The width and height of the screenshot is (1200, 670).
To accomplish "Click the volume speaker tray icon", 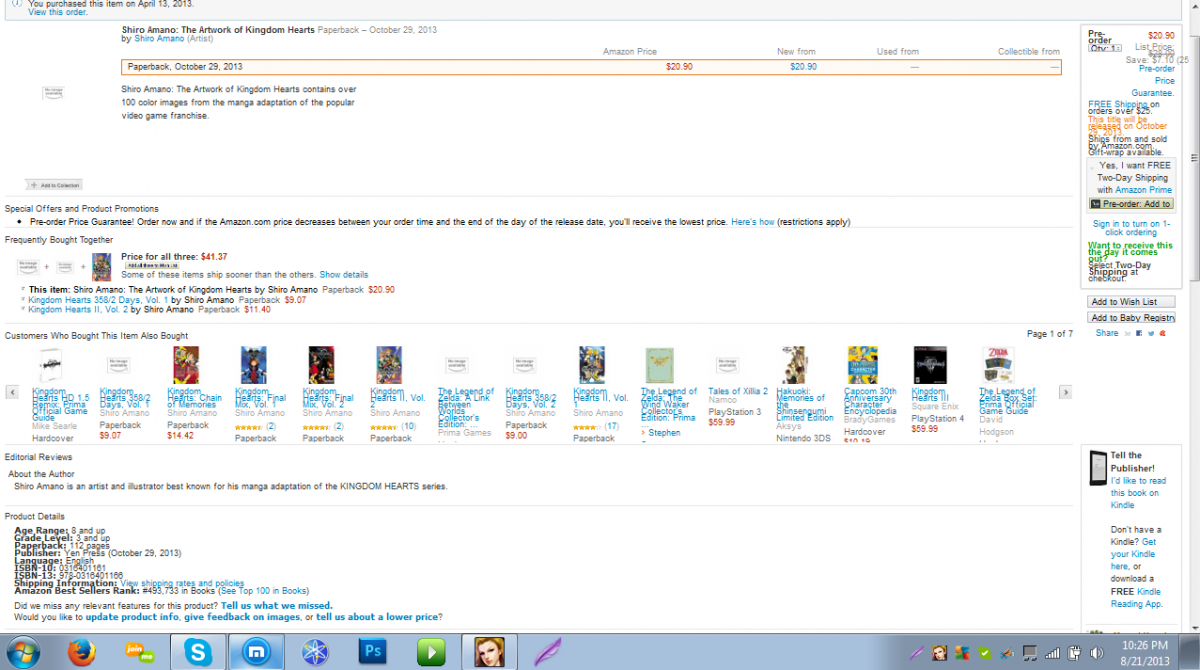I will (x=1095, y=653).
